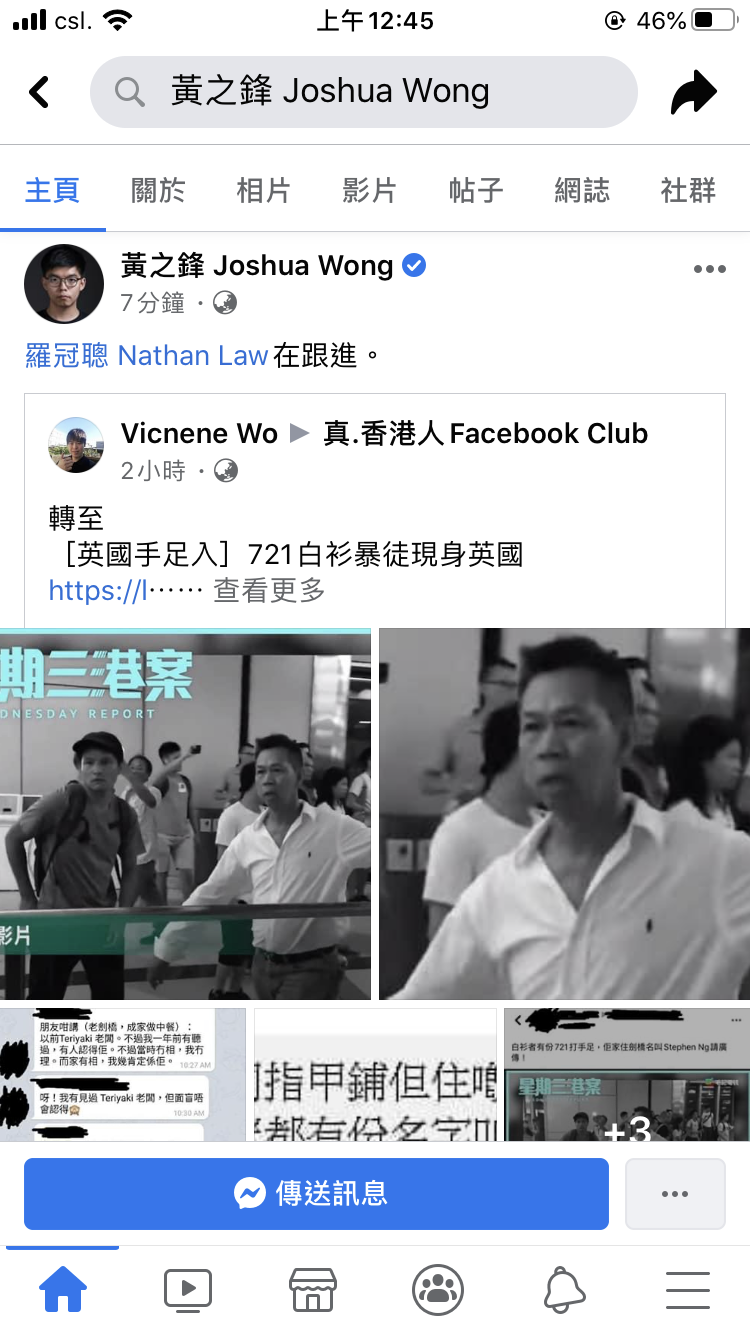
Task: Open the Groups icon in bottom bar
Action: click(x=438, y=1290)
